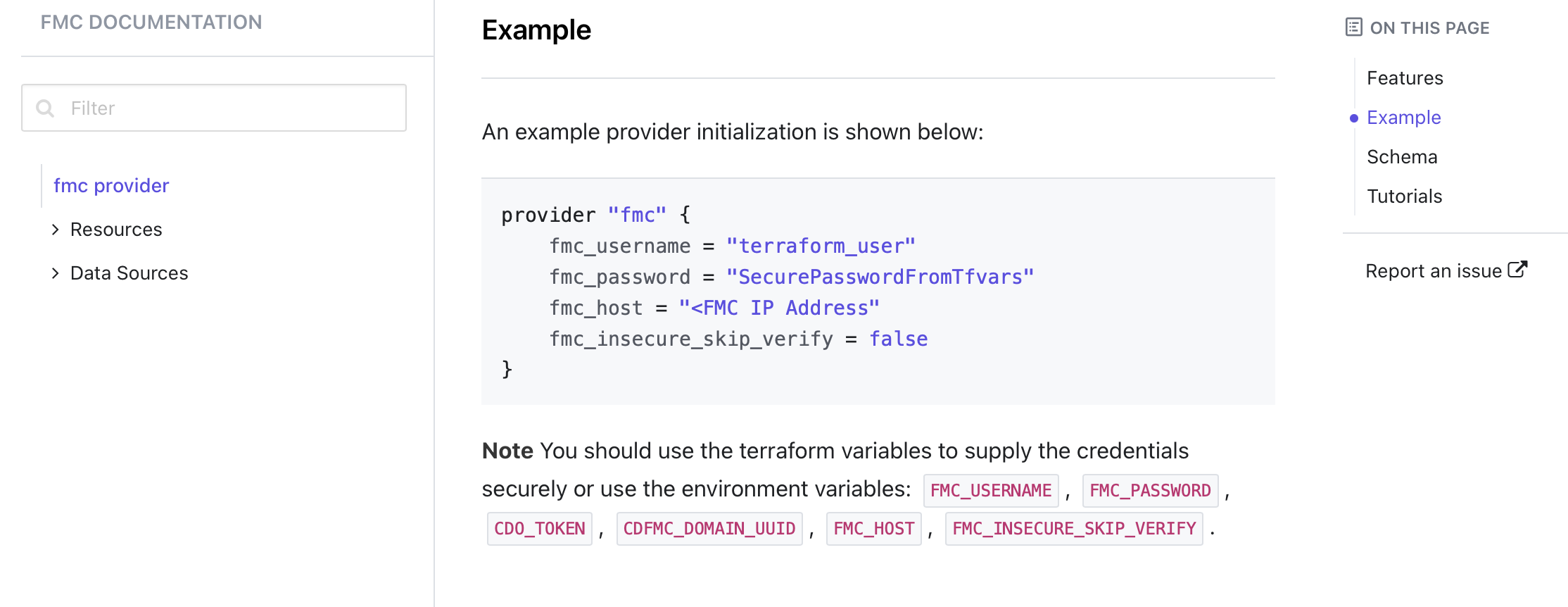Expand the Resources chevron
The height and width of the screenshot is (607, 1568).
tap(56, 230)
